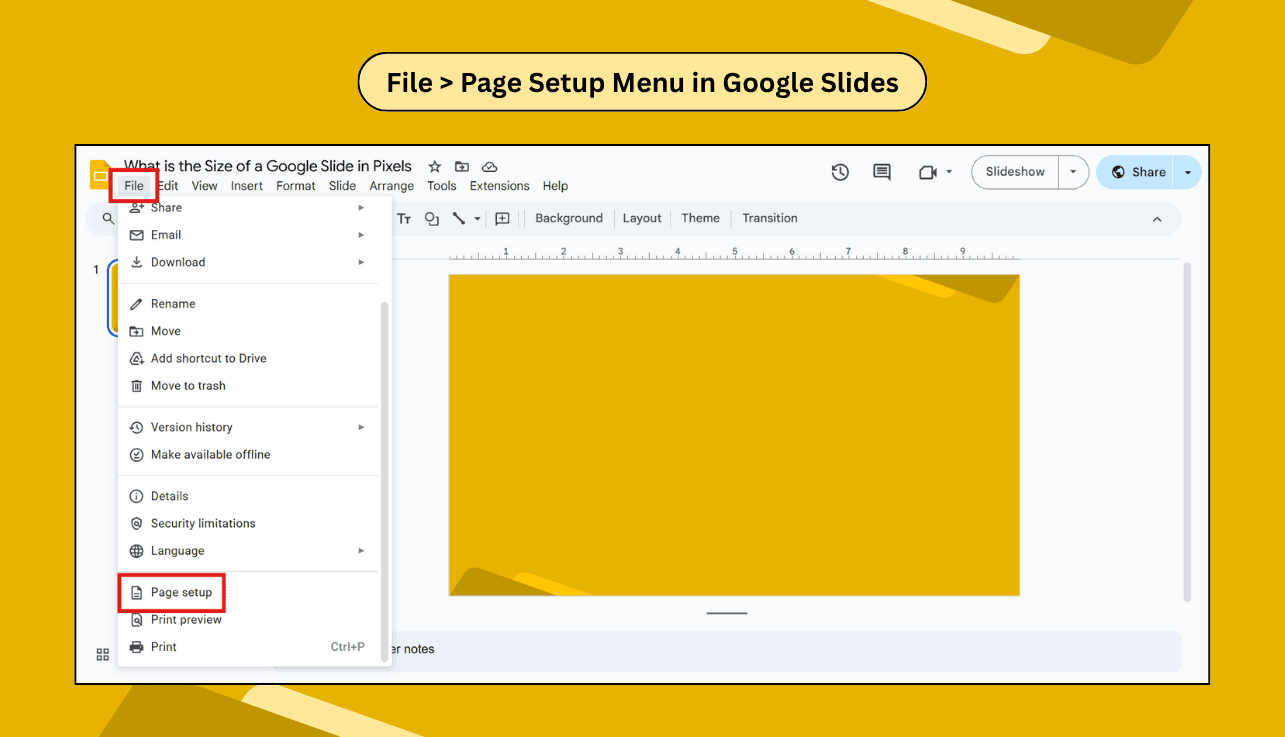
Task: Select the Shape tool in the toolbar
Action: point(431,218)
